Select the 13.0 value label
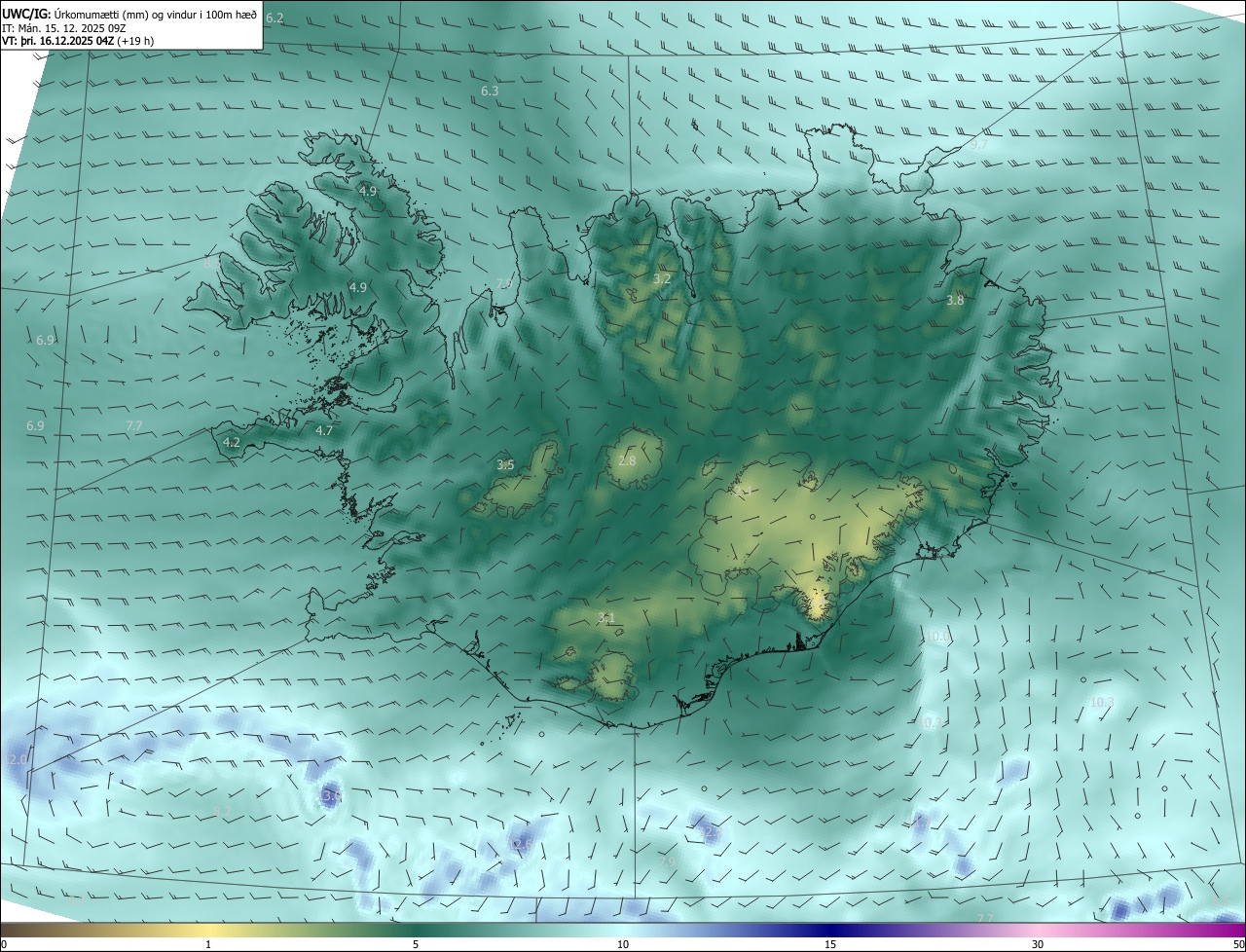The image size is (1246, 952). (x=330, y=796)
